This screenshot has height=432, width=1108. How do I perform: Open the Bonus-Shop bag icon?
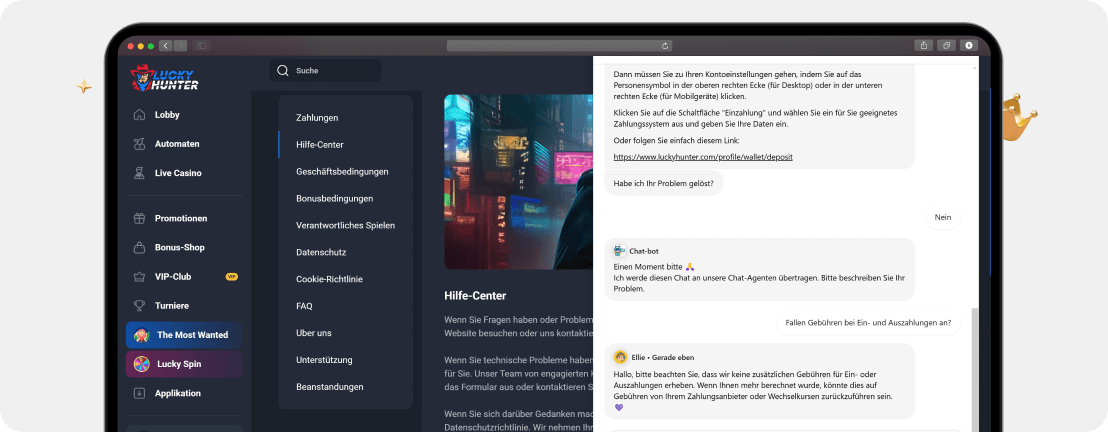click(x=139, y=248)
